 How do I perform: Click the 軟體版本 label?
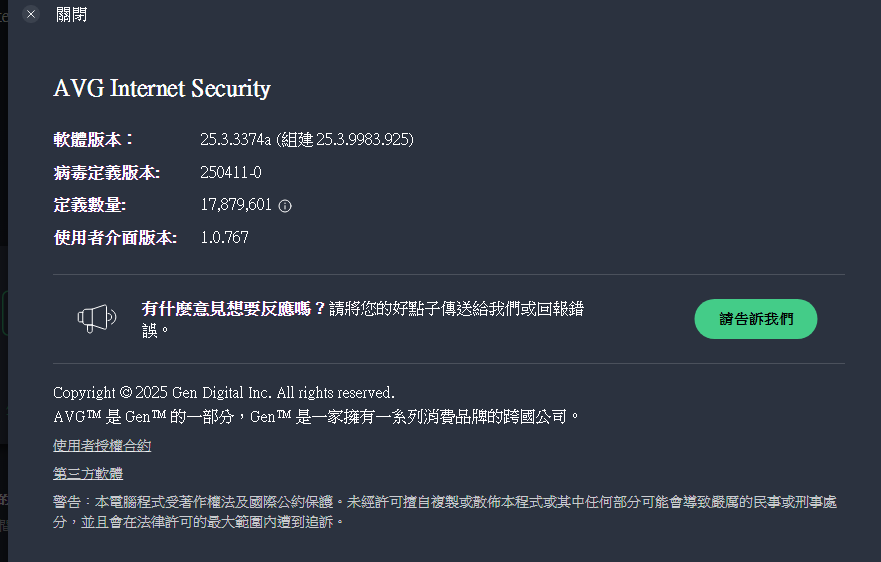94,139
